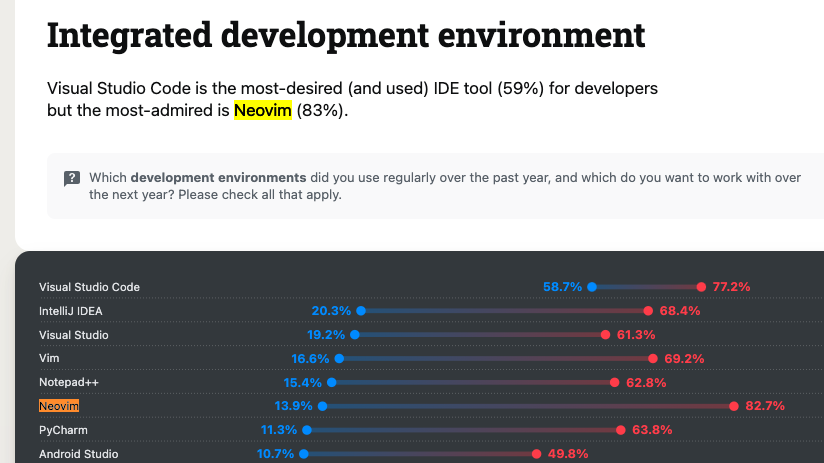Click the 62.8% value text
Viewport: 824px width, 463px height.
click(x=646, y=383)
